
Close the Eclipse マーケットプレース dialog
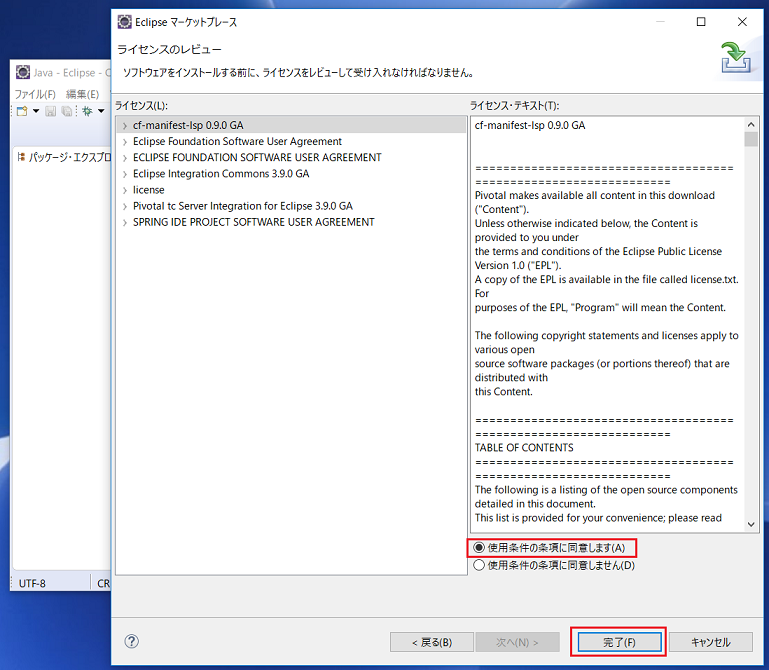coord(743,22)
